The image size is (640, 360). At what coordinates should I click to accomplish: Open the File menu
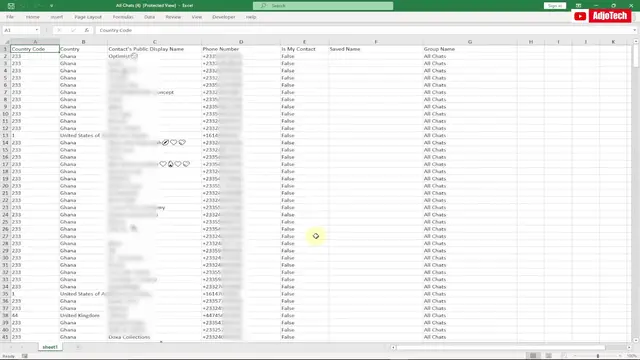[x=10, y=17]
